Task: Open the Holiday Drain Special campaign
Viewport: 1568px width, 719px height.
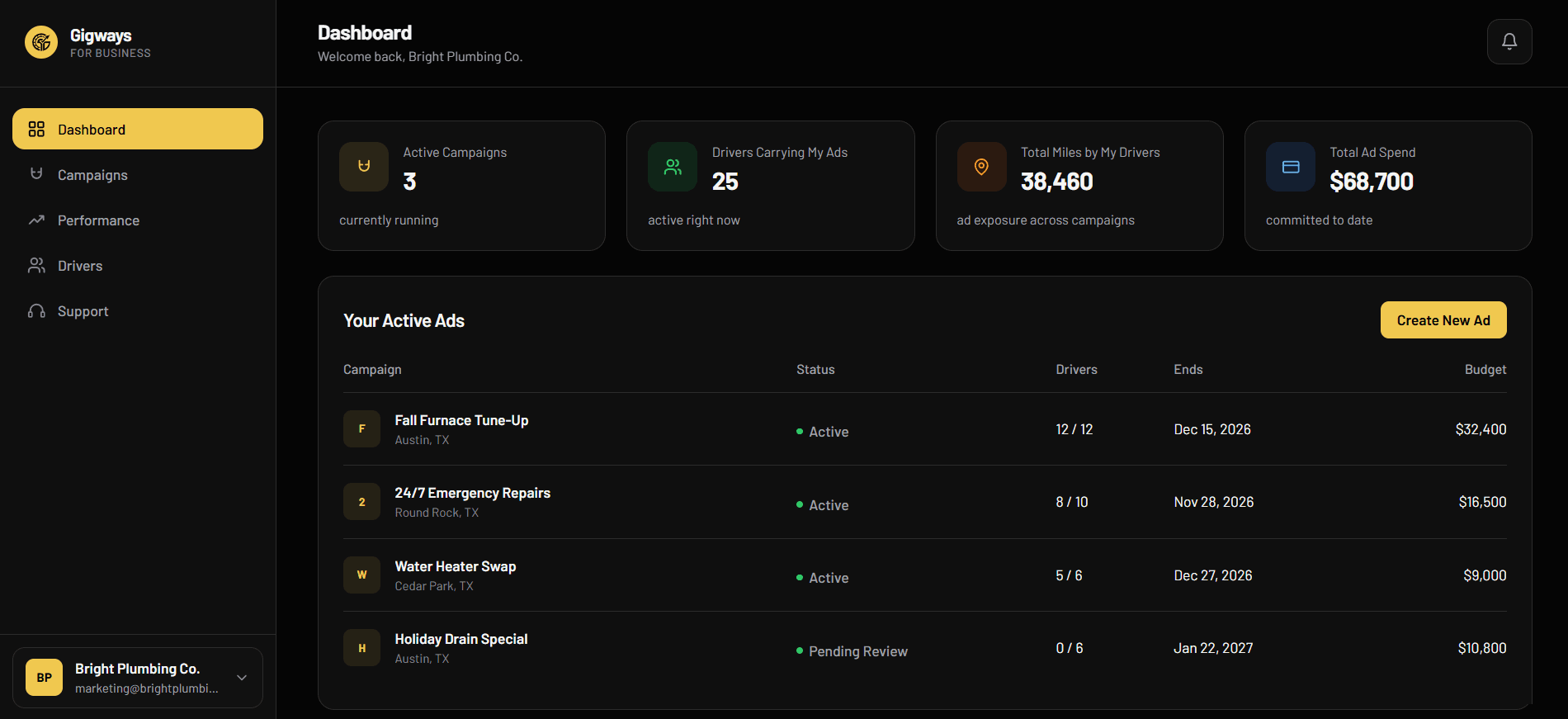Action: [x=461, y=639]
